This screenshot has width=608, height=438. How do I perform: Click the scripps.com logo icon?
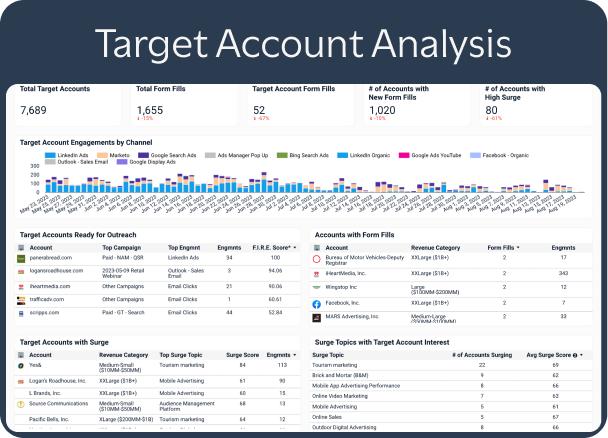coord(21,313)
